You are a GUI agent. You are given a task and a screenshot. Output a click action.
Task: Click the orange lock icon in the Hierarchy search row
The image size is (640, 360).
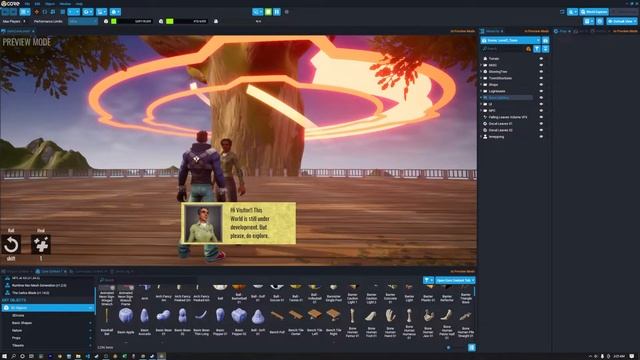pos(529,49)
